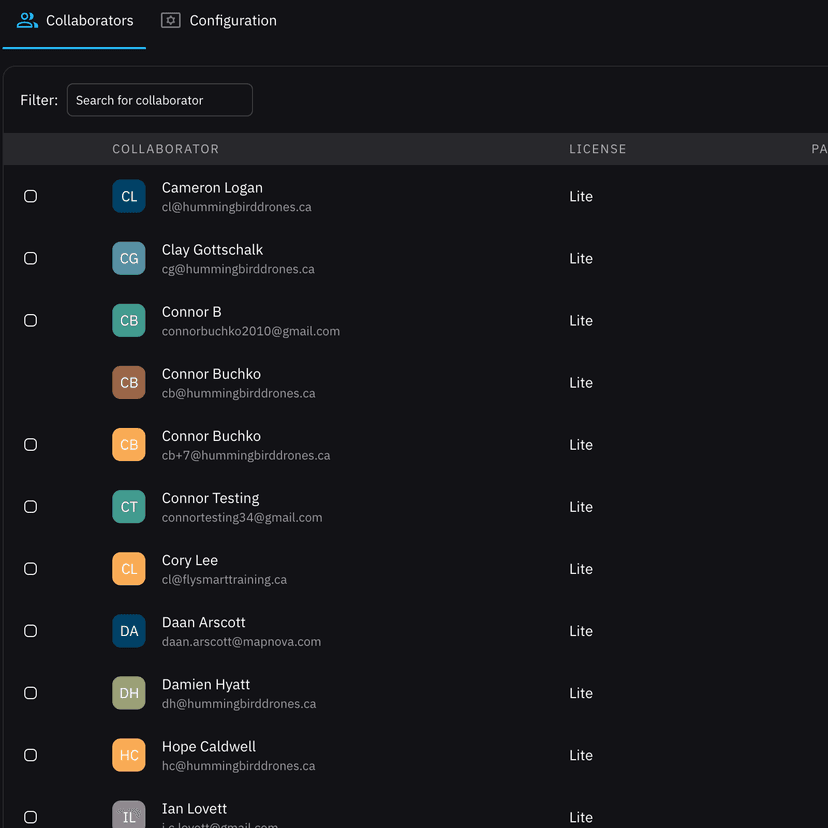Check the box for Connor Testing
Screen dimensions: 828x828
31,507
